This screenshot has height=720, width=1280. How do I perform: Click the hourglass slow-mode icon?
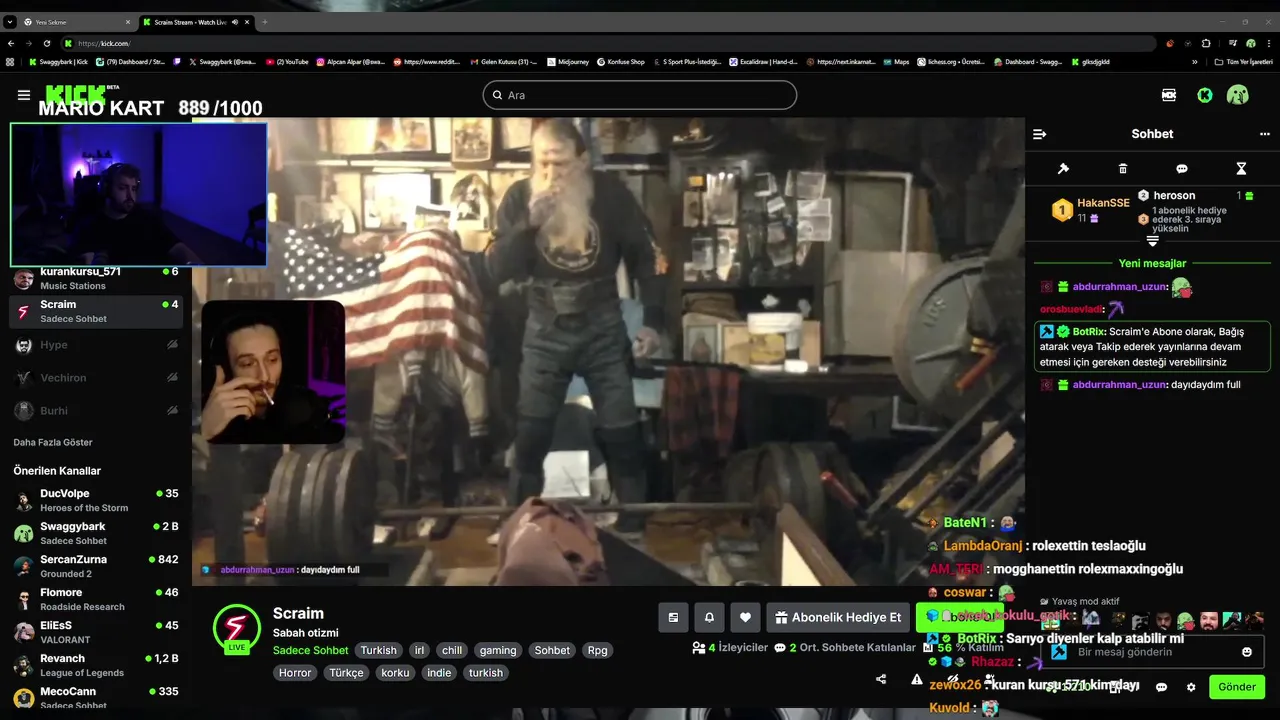click(x=1241, y=169)
